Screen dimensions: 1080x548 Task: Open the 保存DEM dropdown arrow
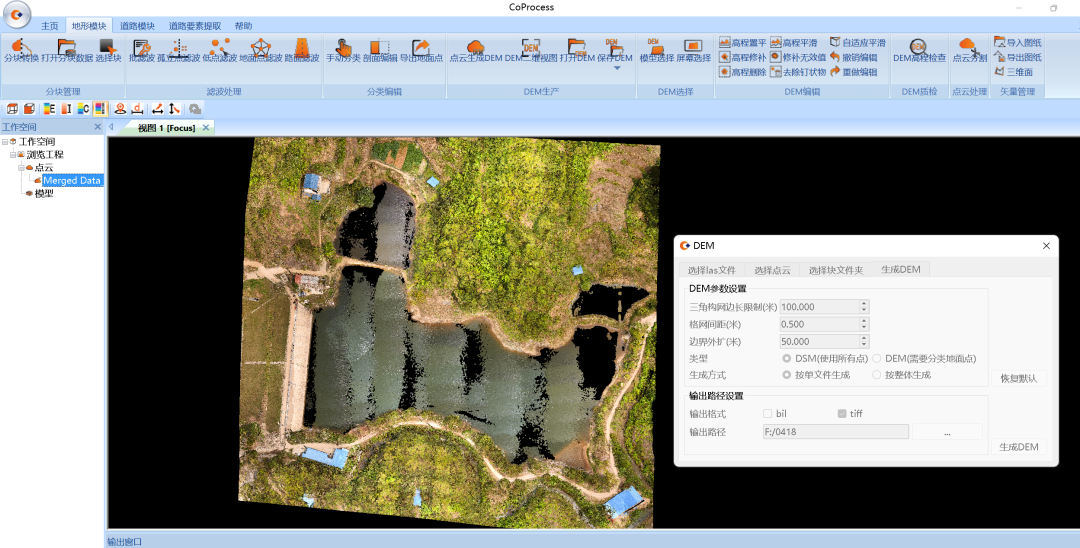tap(617, 68)
